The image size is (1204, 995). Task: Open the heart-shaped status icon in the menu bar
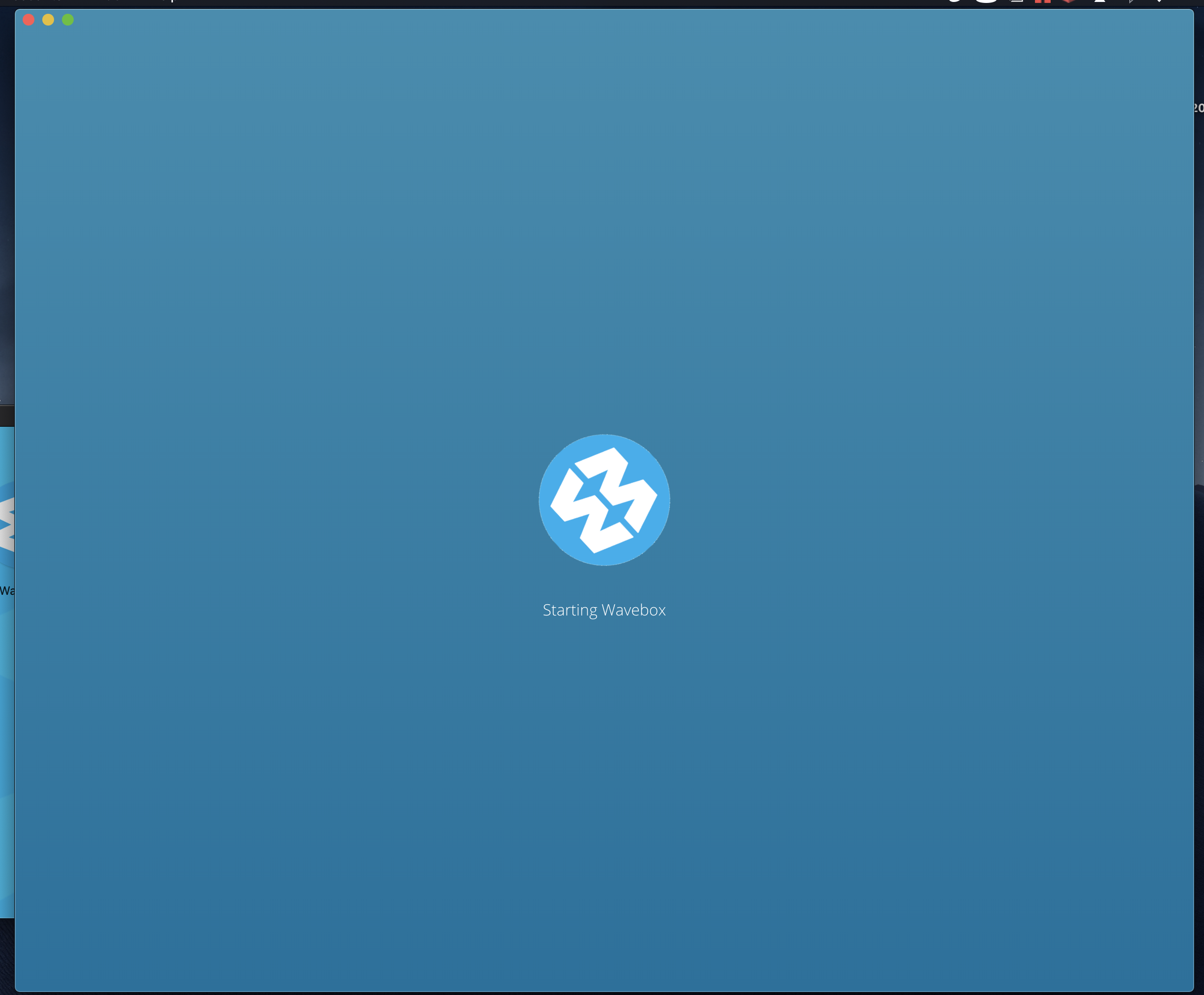(1068, 2)
